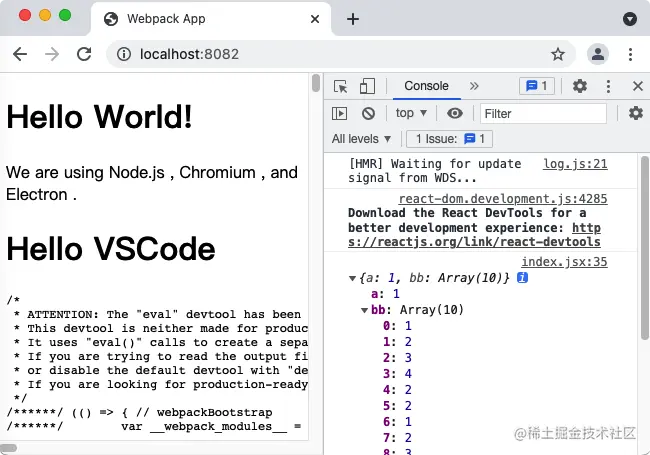Click the console Filter field

pos(543,113)
